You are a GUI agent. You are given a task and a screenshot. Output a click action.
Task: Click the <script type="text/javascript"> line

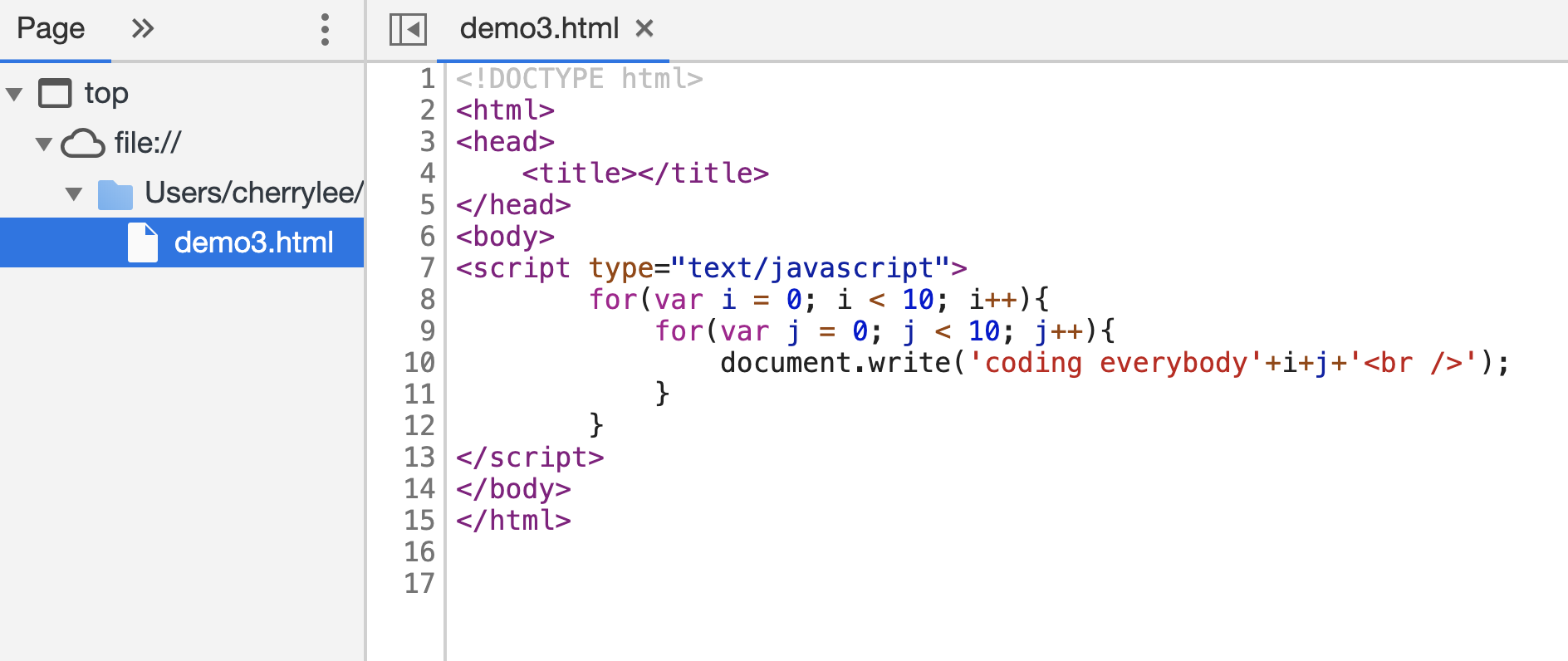coord(712,267)
